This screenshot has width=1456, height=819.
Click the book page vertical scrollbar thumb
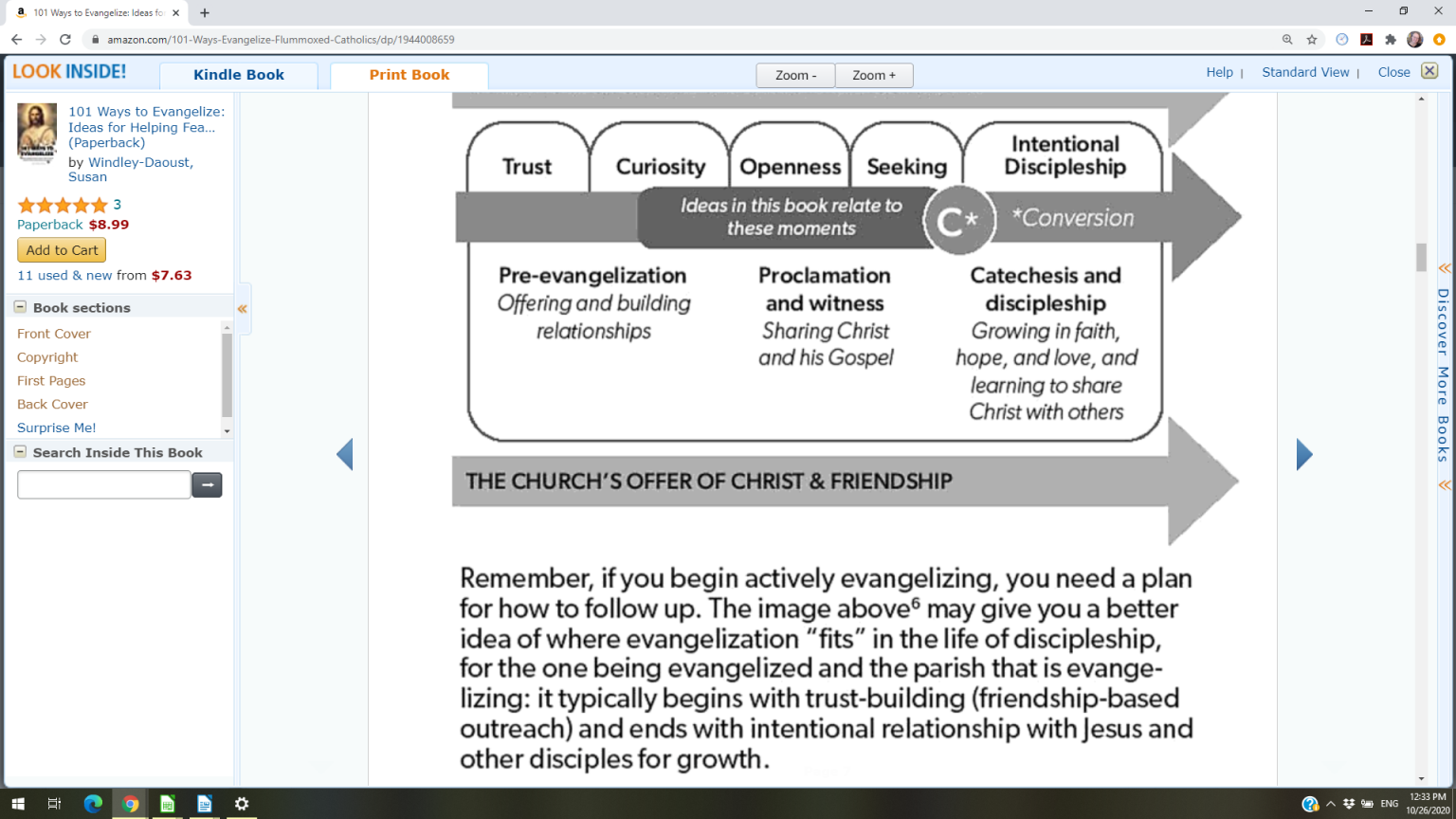pyautogui.click(x=1421, y=257)
